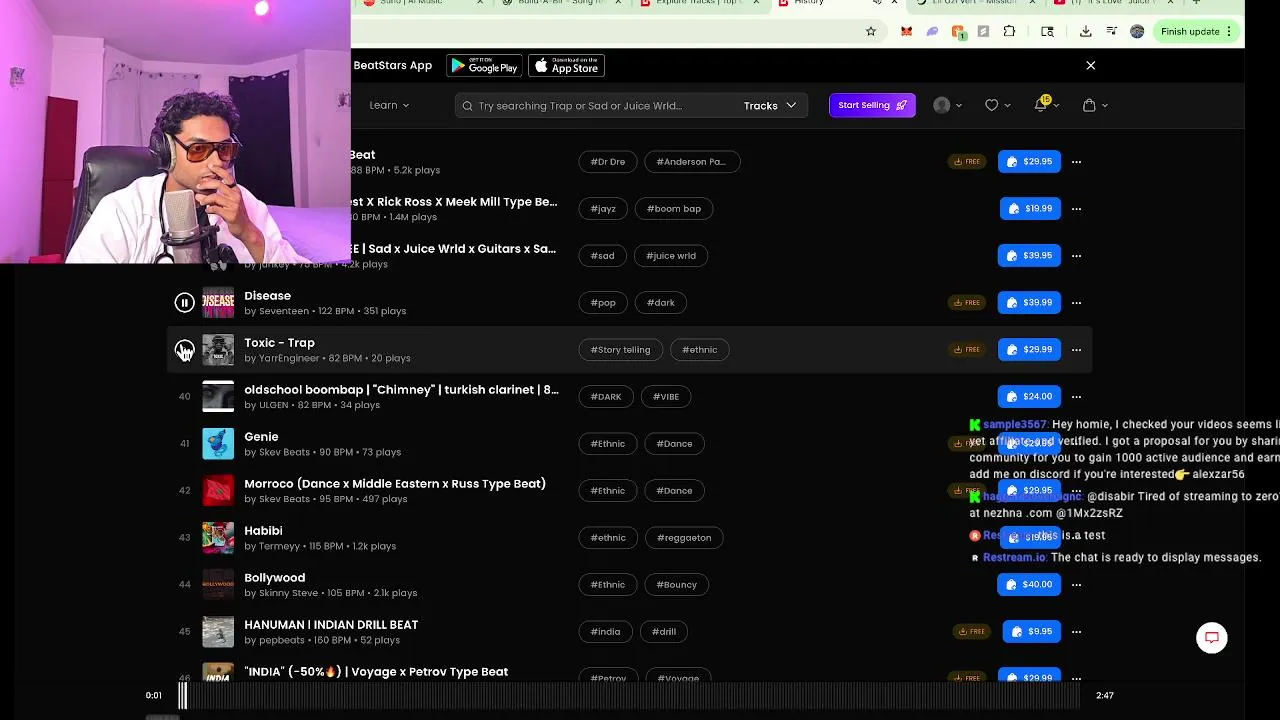Switch to Lil Uzi Vert tab
The width and height of the screenshot is (1280, 720).
point(973,3)
